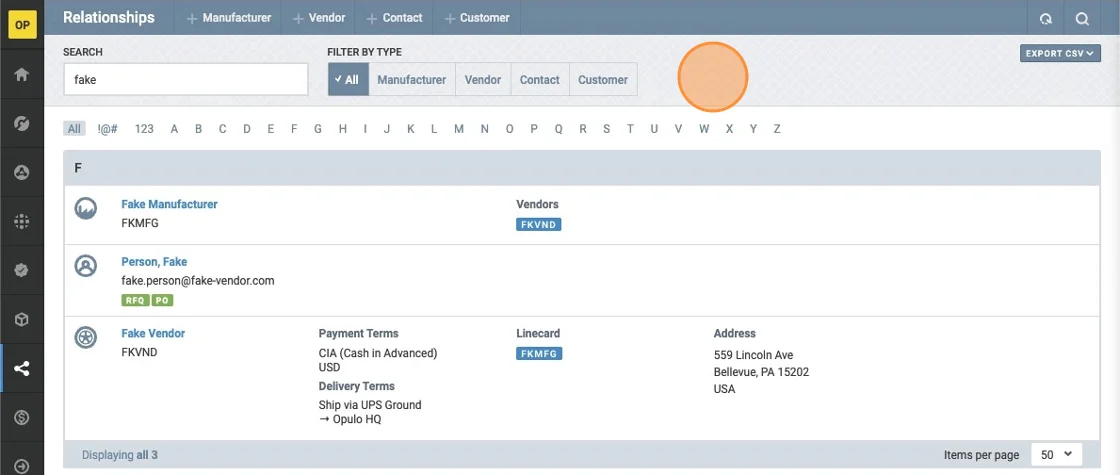This screenshot has height=475, width=1120.
Task: Add a new Manufacturer from top bar
Action: click(229, 18)
